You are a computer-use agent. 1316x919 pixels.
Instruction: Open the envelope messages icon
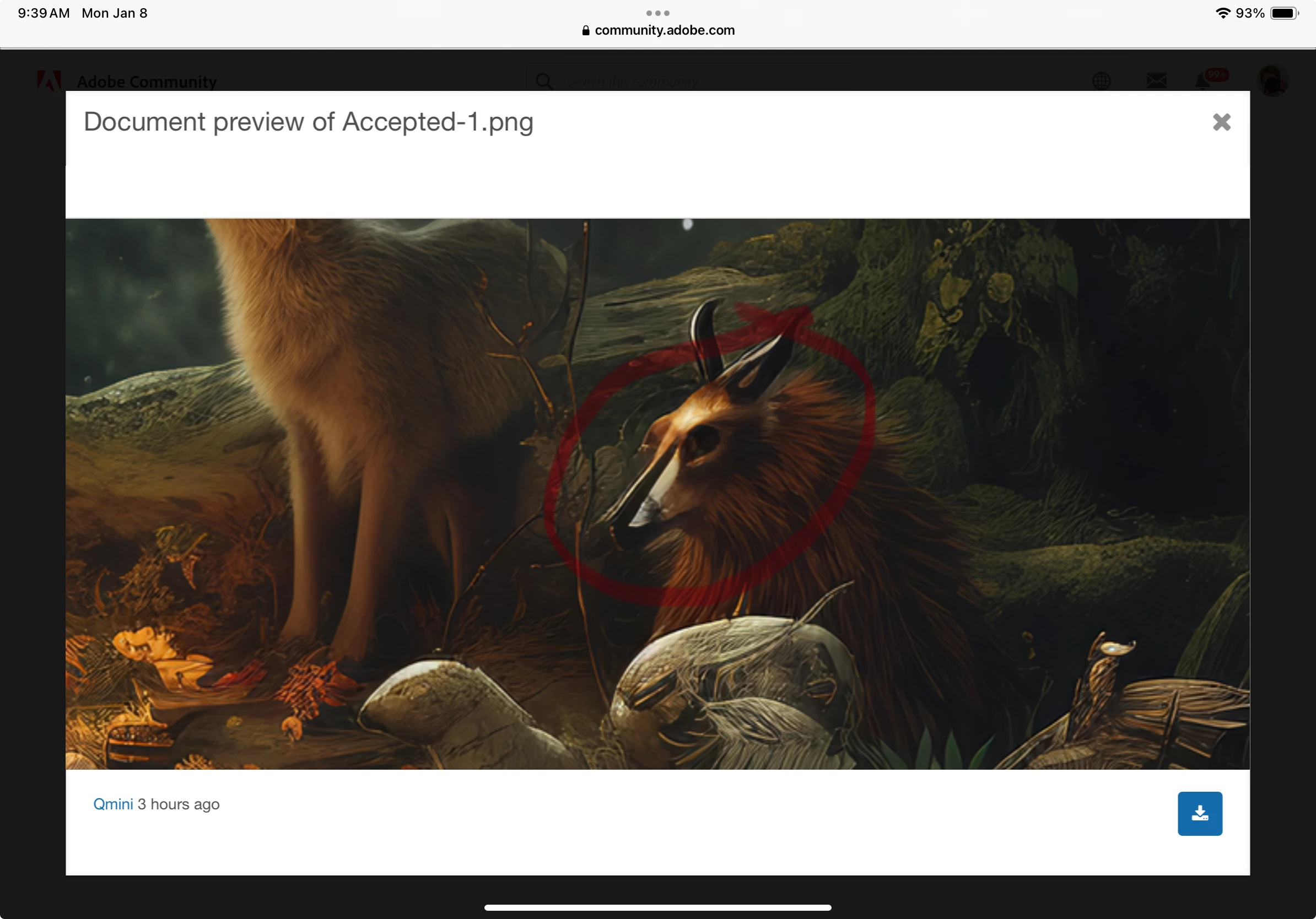pyautogui.click(x=1156, y=81)
